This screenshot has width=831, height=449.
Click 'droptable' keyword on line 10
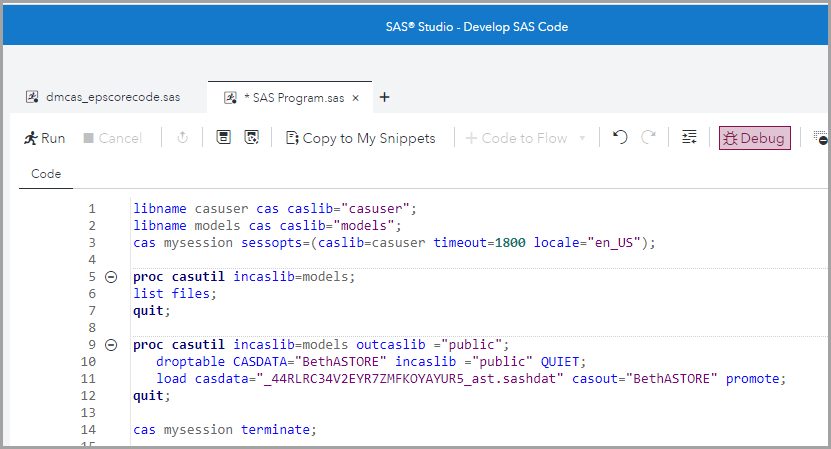(x=190, y=362)
